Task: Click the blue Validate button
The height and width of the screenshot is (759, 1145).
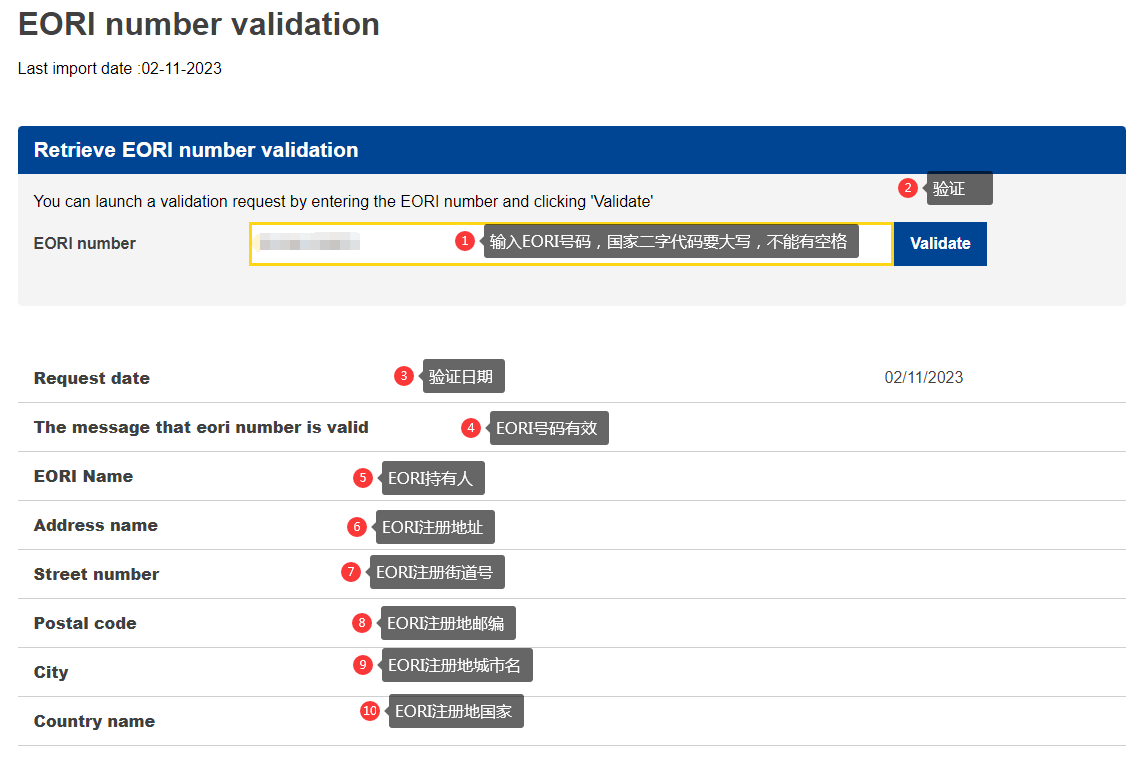Action: (939, 244)
